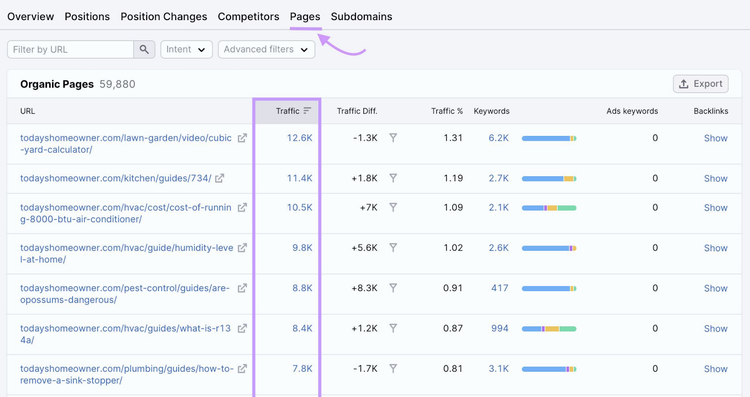Viewport: 750px width, 397px height.
Task: Click the 8.8K traffic value
Action: coord(302,287)
